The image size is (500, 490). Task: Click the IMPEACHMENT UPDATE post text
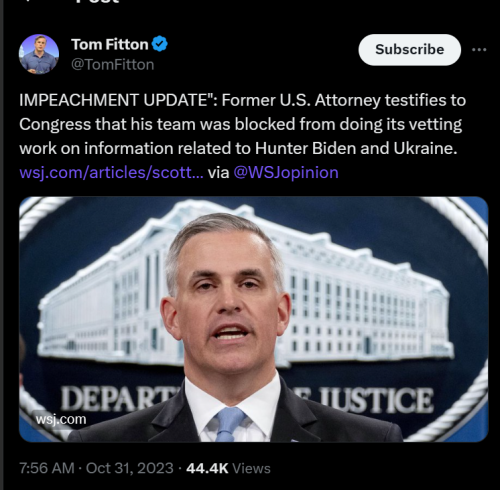[242, 124]
